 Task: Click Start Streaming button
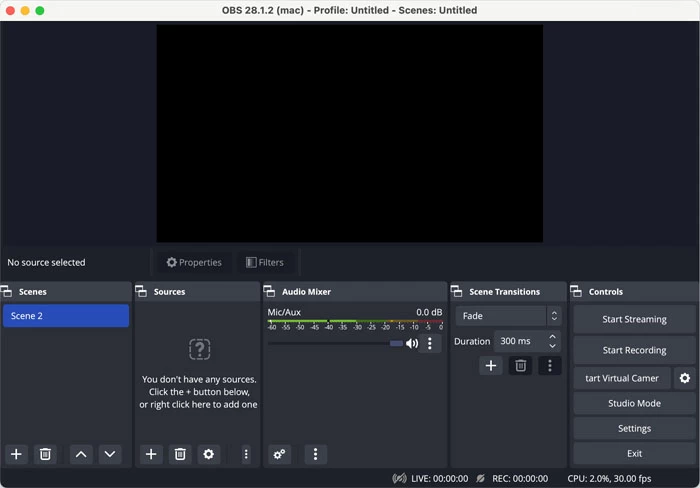tap(634, 319)
